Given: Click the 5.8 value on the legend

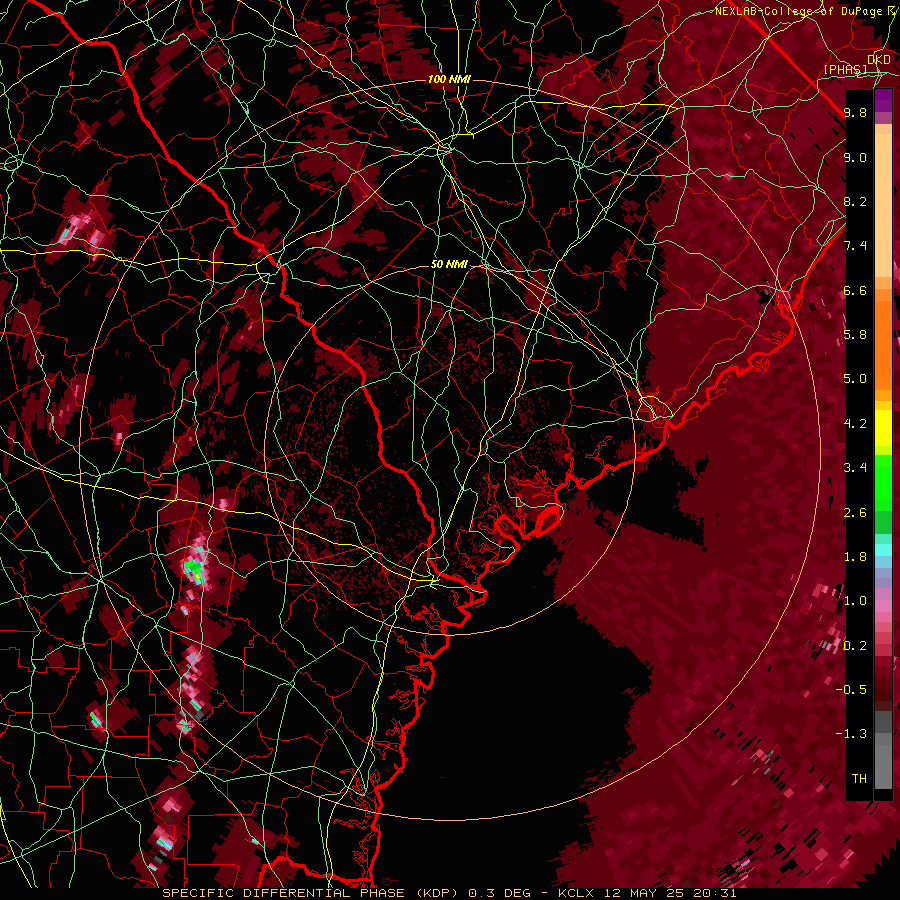Looking at the screenshot, I should coord(855,335).
